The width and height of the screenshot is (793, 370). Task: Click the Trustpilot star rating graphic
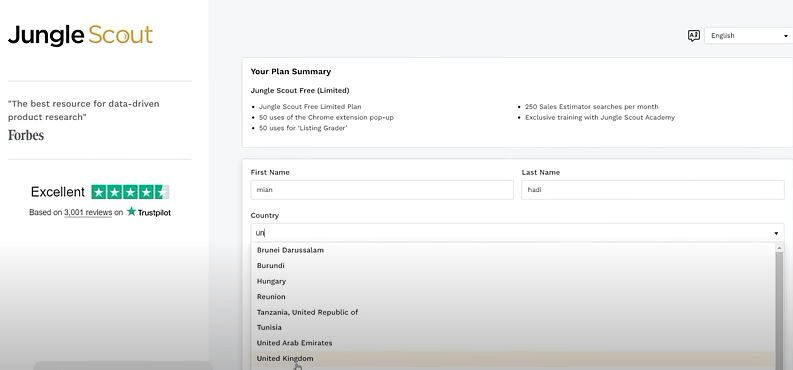[x=130, y=192]
